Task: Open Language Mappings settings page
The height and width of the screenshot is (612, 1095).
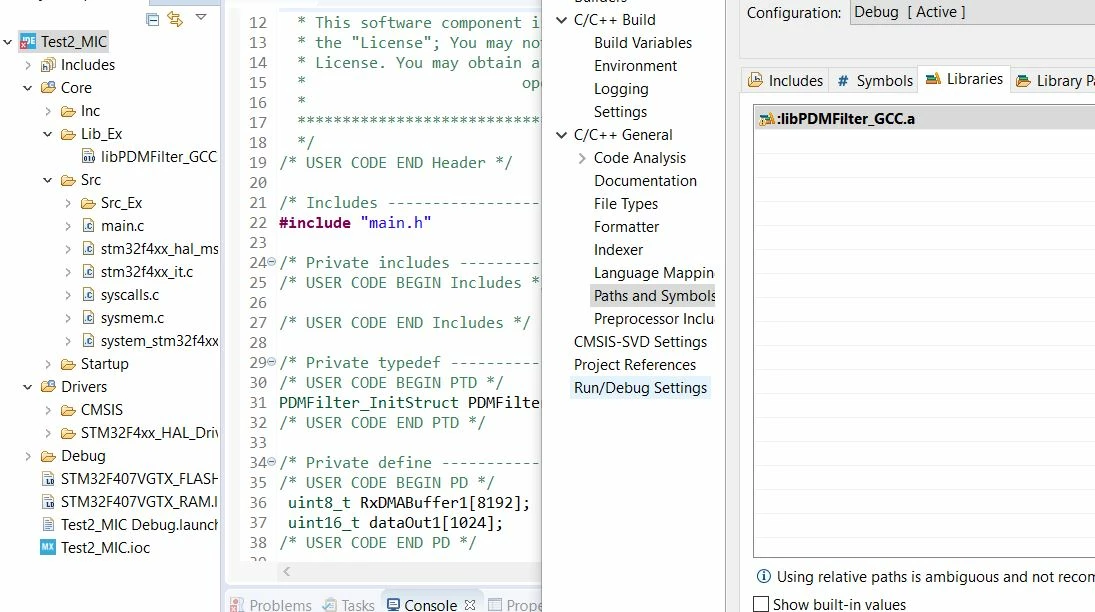Action: pyautogui.click(x=654, y=273)
